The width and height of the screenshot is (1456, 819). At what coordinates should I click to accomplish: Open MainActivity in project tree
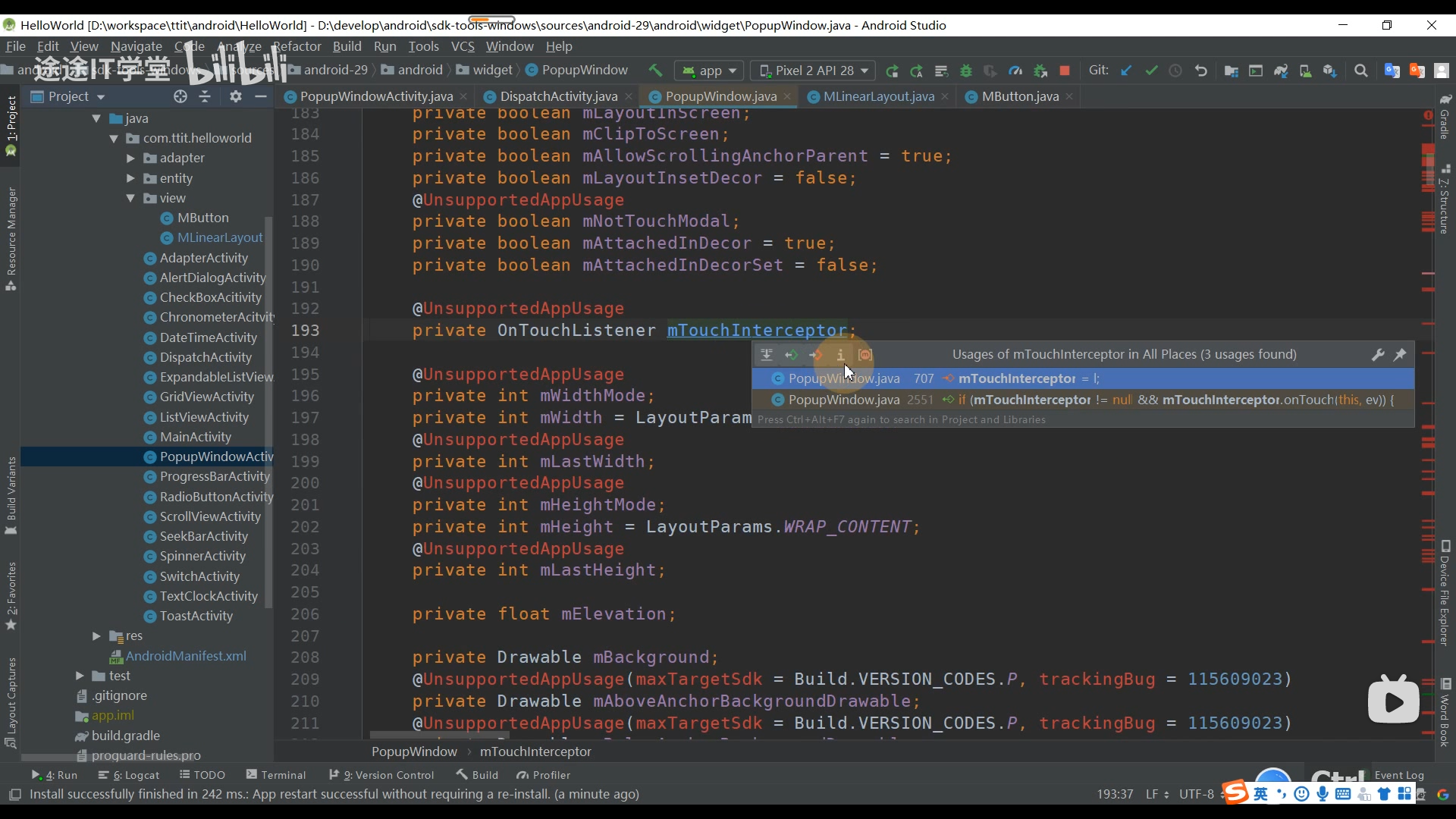(196, 437)
